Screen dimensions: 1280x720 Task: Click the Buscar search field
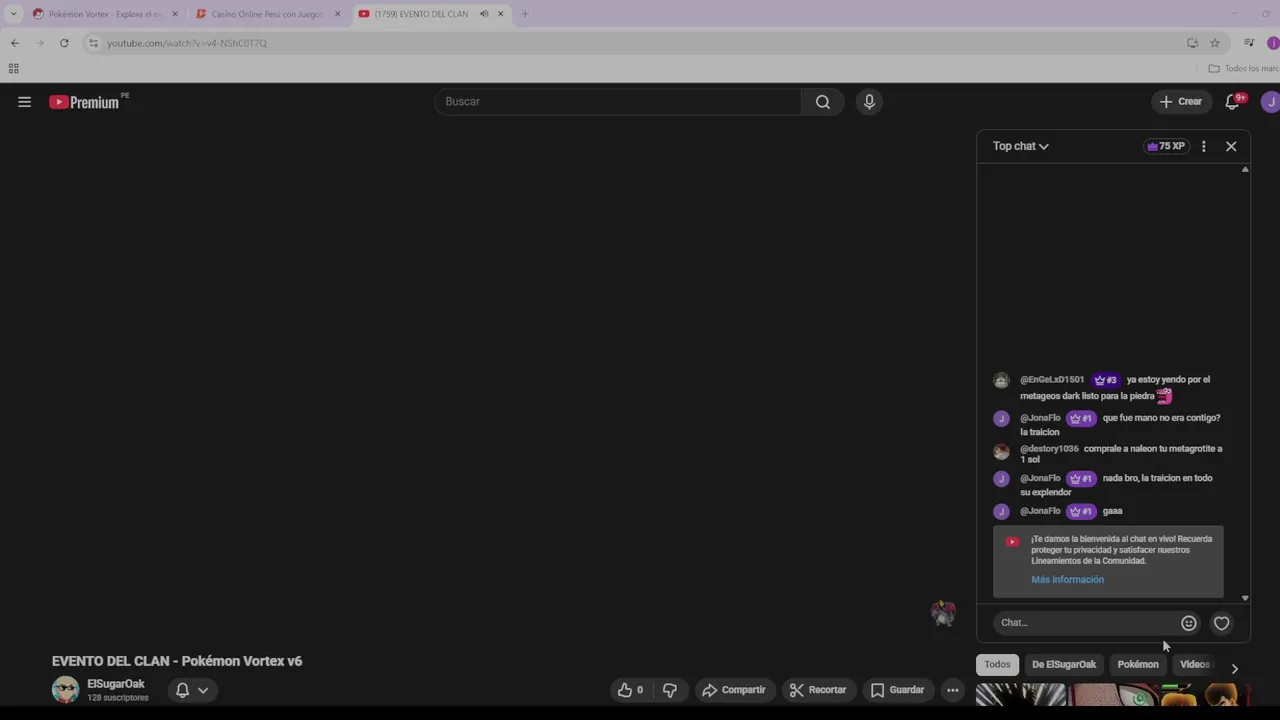point(618,102)
